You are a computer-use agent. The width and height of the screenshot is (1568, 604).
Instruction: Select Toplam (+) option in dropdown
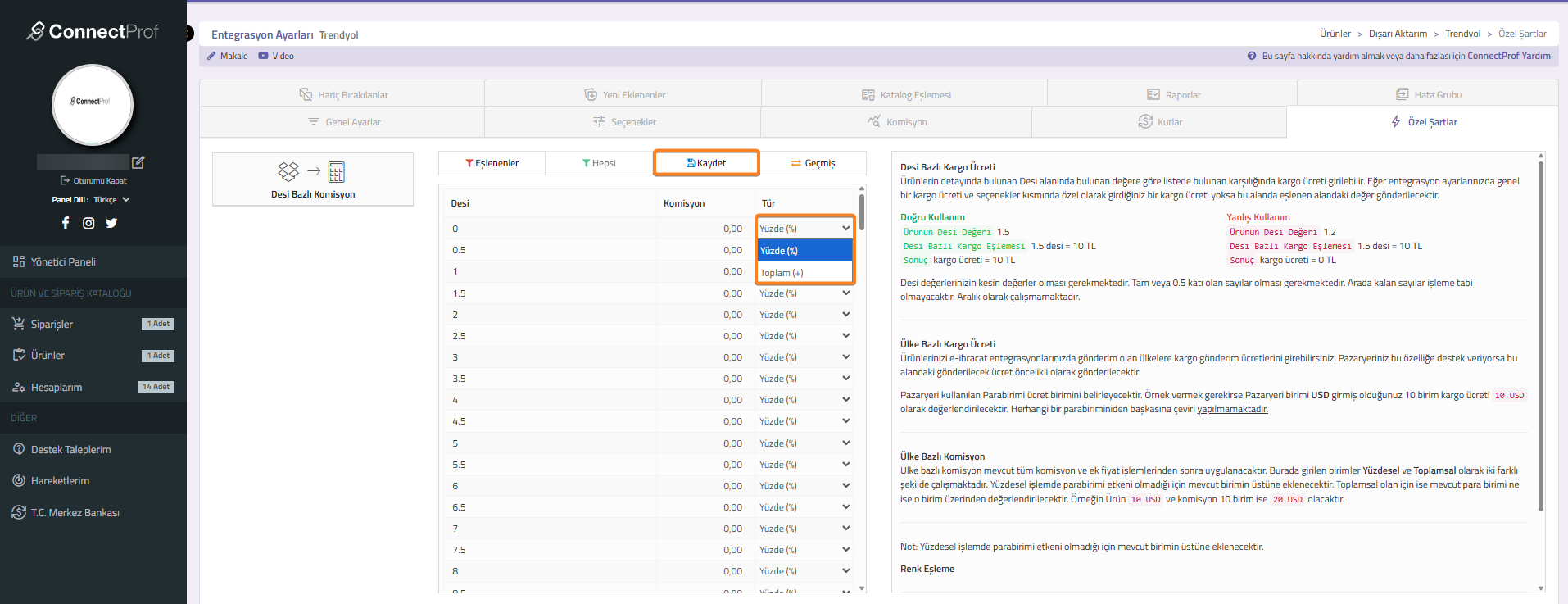pos(804,273)
